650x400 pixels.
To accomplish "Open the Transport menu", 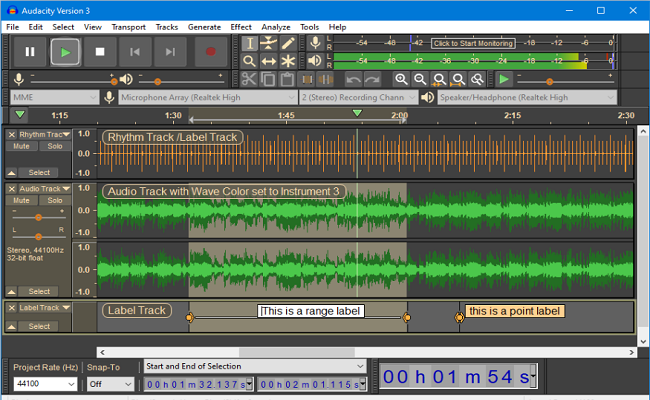I will click(129, 27).
